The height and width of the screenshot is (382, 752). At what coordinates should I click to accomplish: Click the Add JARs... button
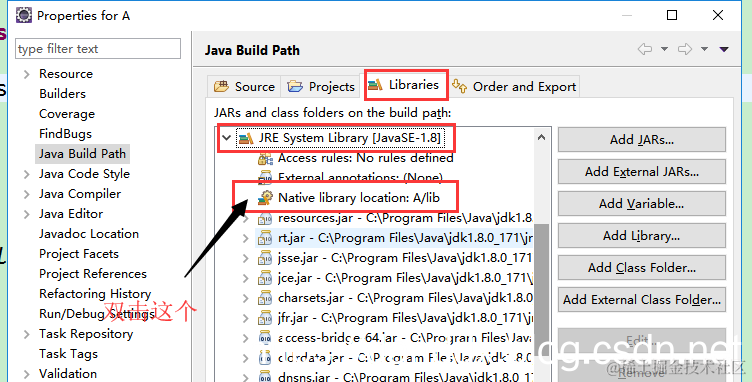point(642,140)
